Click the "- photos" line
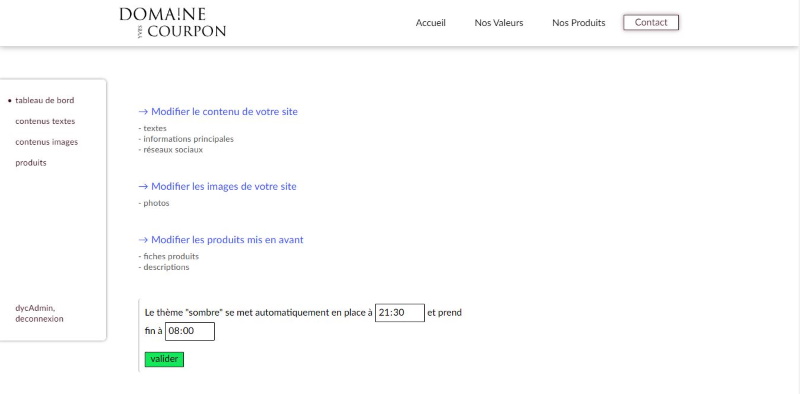Viewport: 800px width, 394px height. click(154, 204)
